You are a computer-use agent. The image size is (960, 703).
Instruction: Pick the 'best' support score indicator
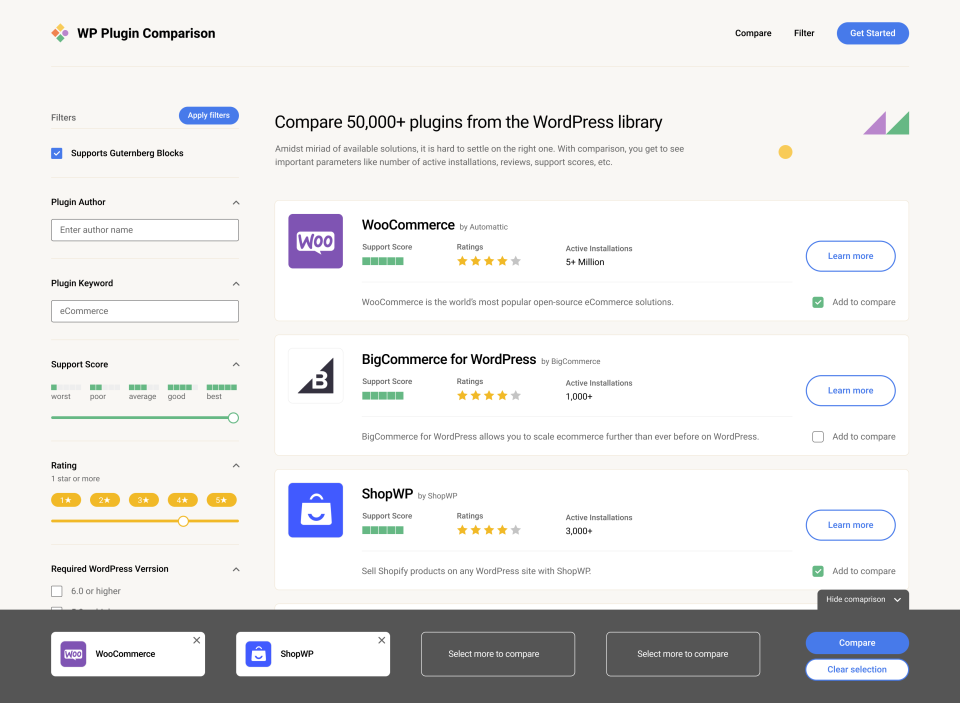(222, 391)
